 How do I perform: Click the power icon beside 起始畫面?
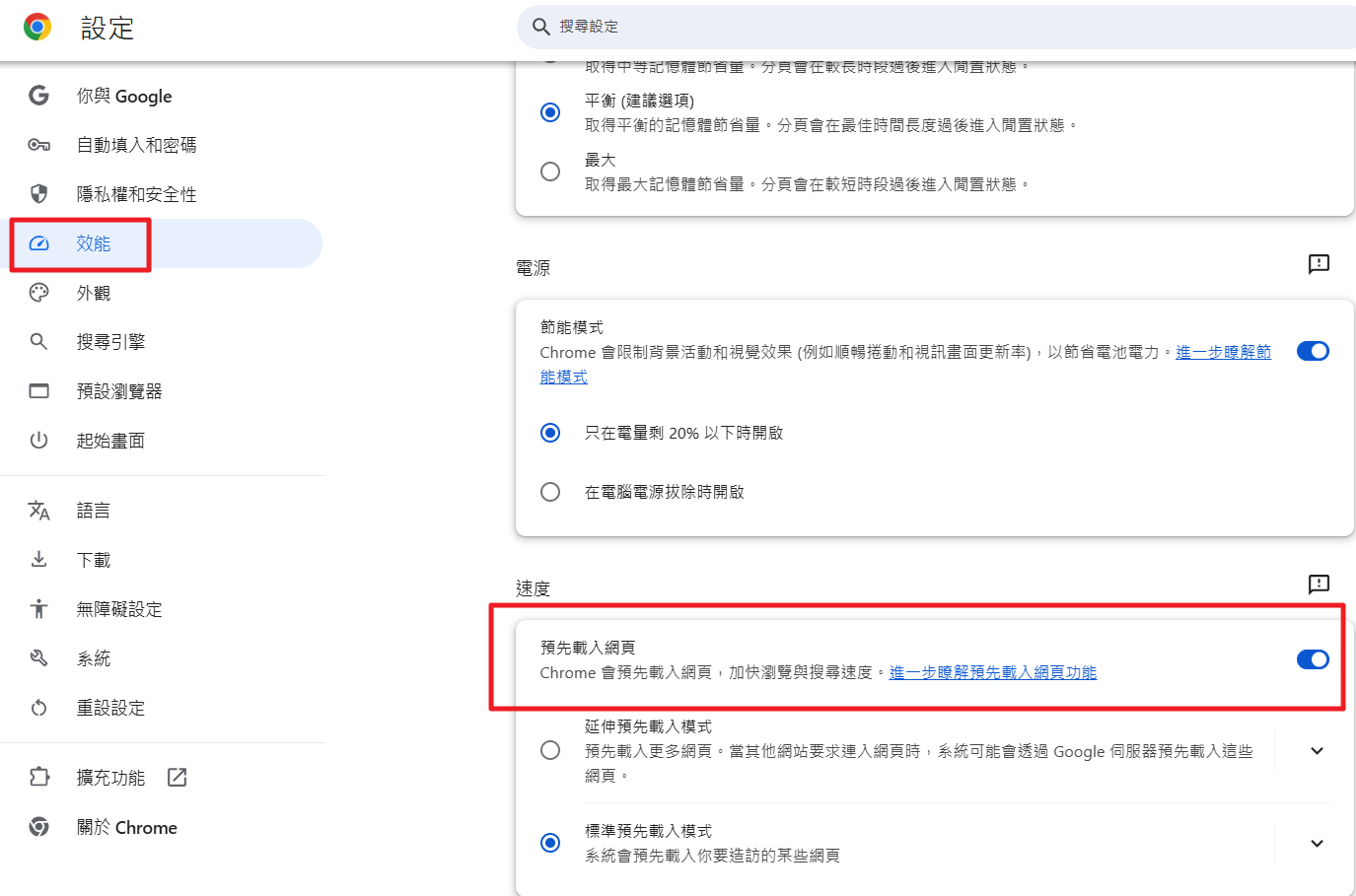click(x=38, y=441)
